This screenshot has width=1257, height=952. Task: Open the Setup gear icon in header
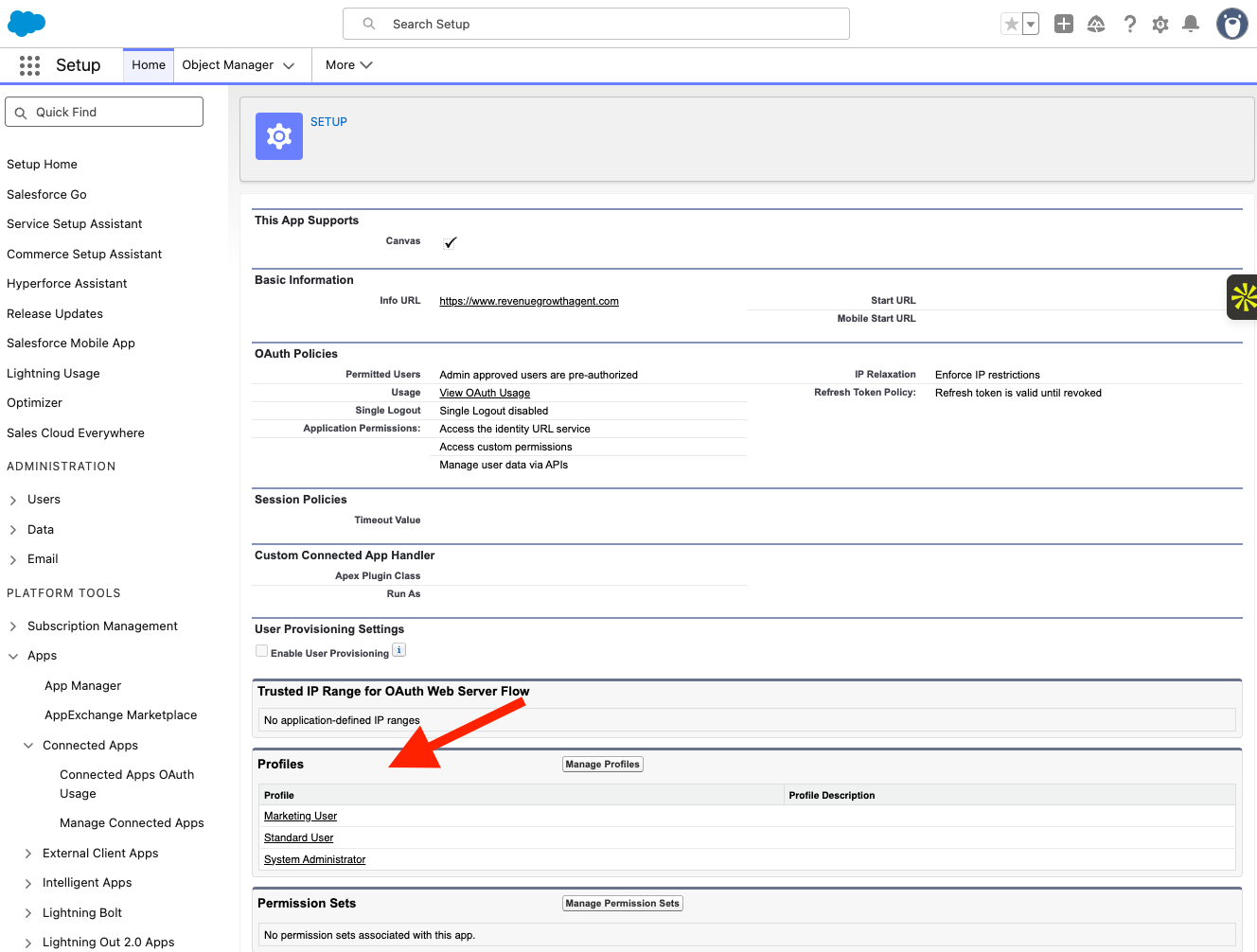pyautogui.click(x=1160, y=24)
